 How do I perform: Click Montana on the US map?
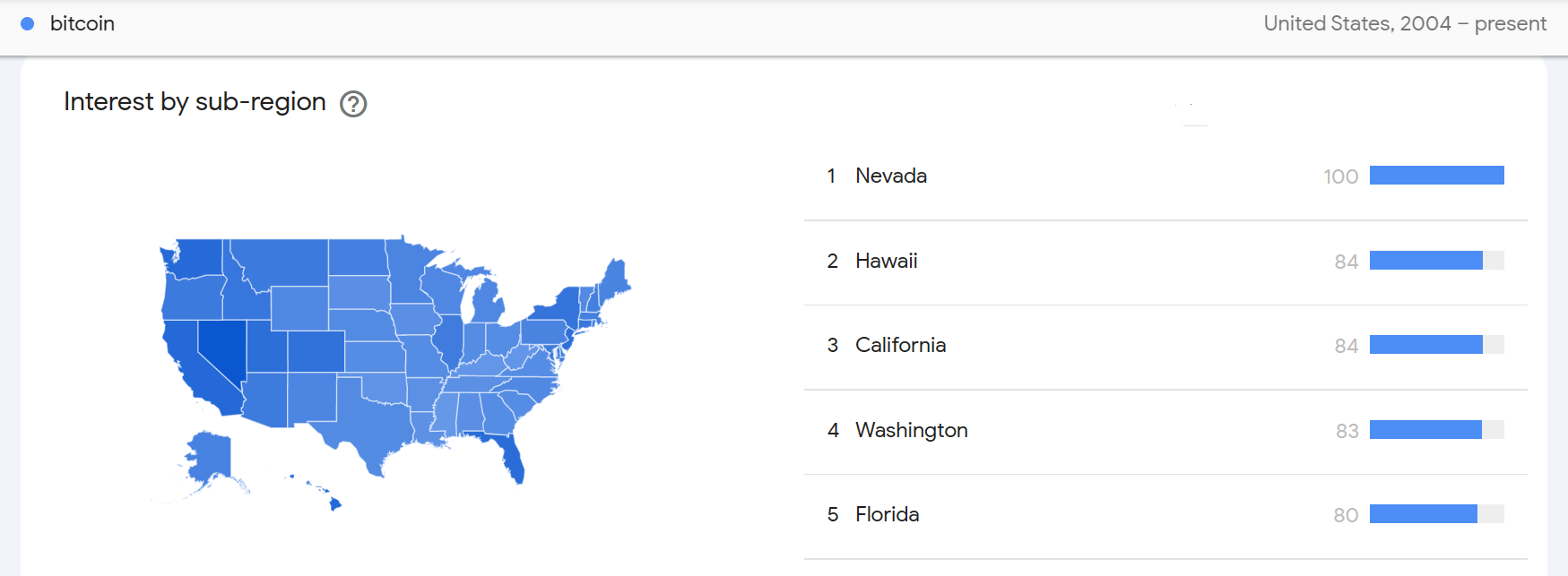(x=282, y=261)
